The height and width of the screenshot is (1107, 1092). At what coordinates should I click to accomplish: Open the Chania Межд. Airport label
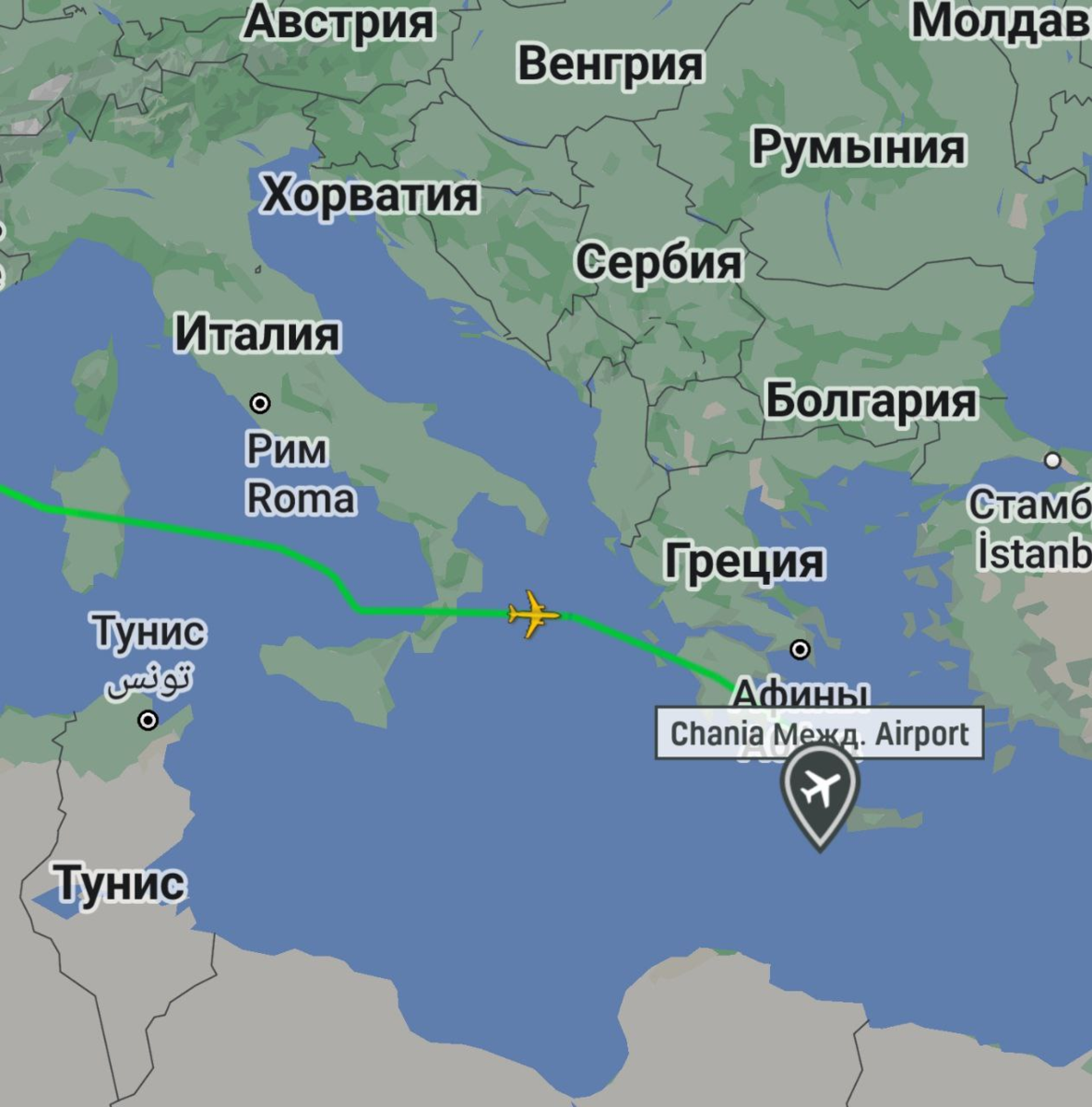coord(819,733)
